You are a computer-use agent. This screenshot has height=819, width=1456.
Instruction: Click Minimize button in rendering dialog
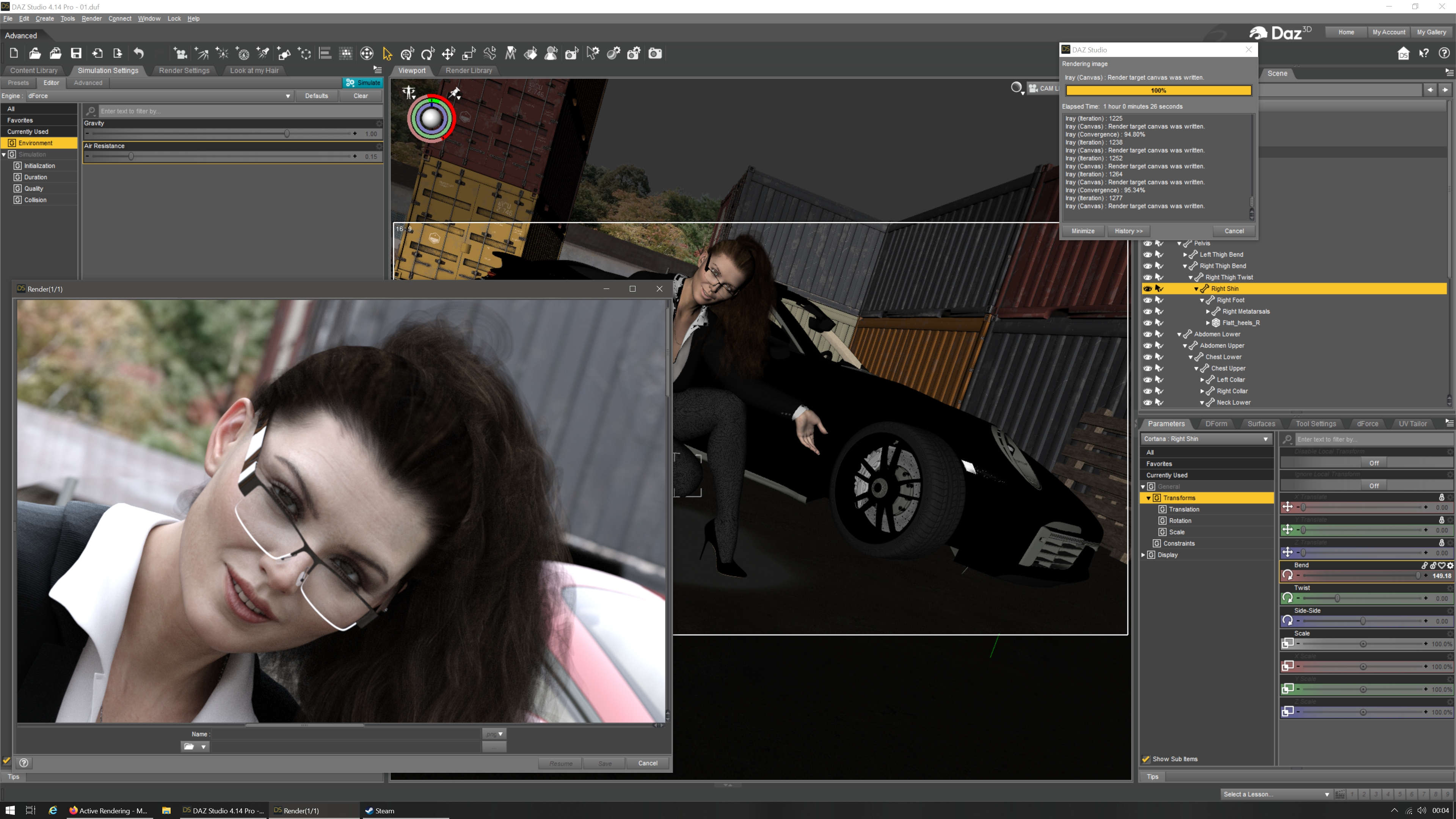point(1083,231)
